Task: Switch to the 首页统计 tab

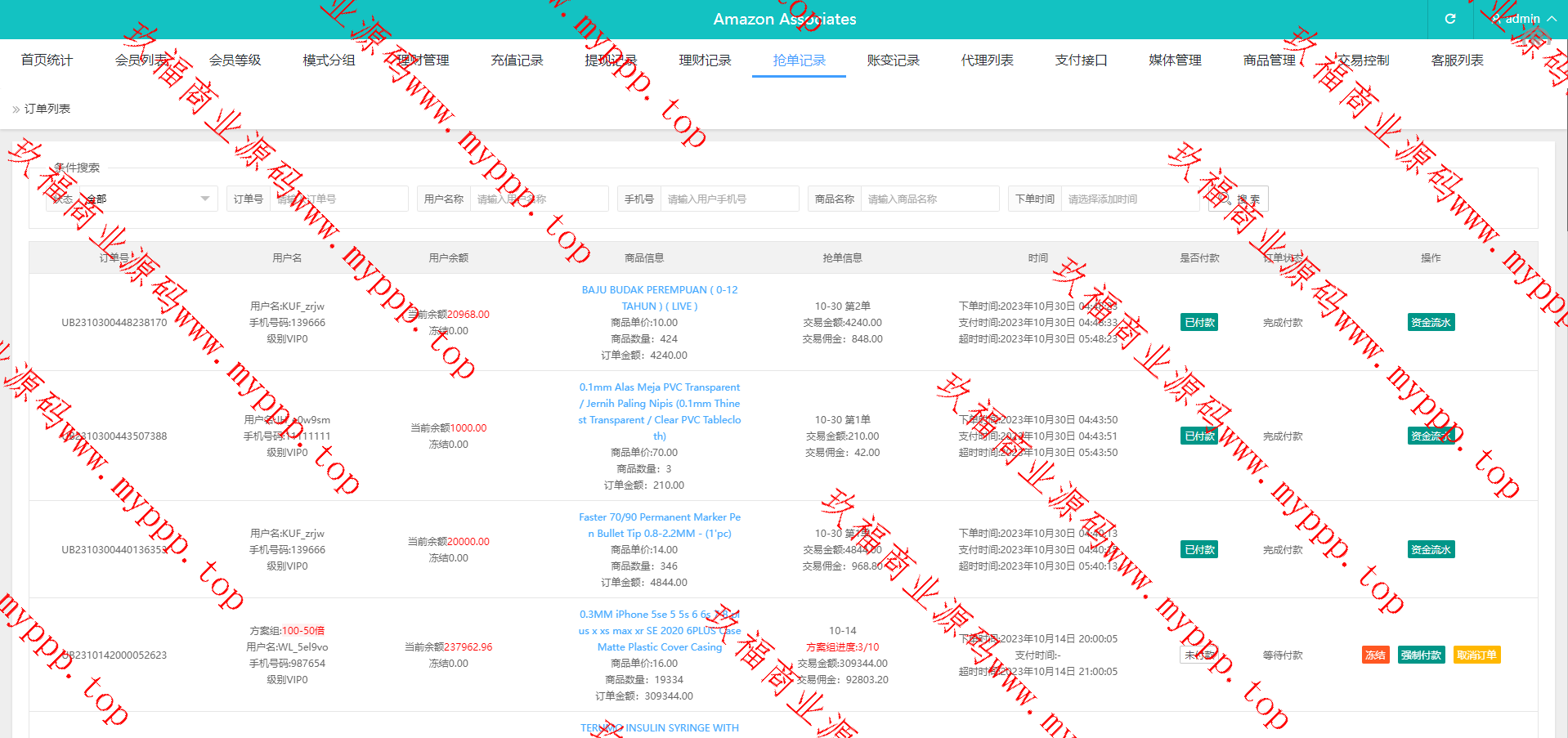Action: [x=47, y=60]
